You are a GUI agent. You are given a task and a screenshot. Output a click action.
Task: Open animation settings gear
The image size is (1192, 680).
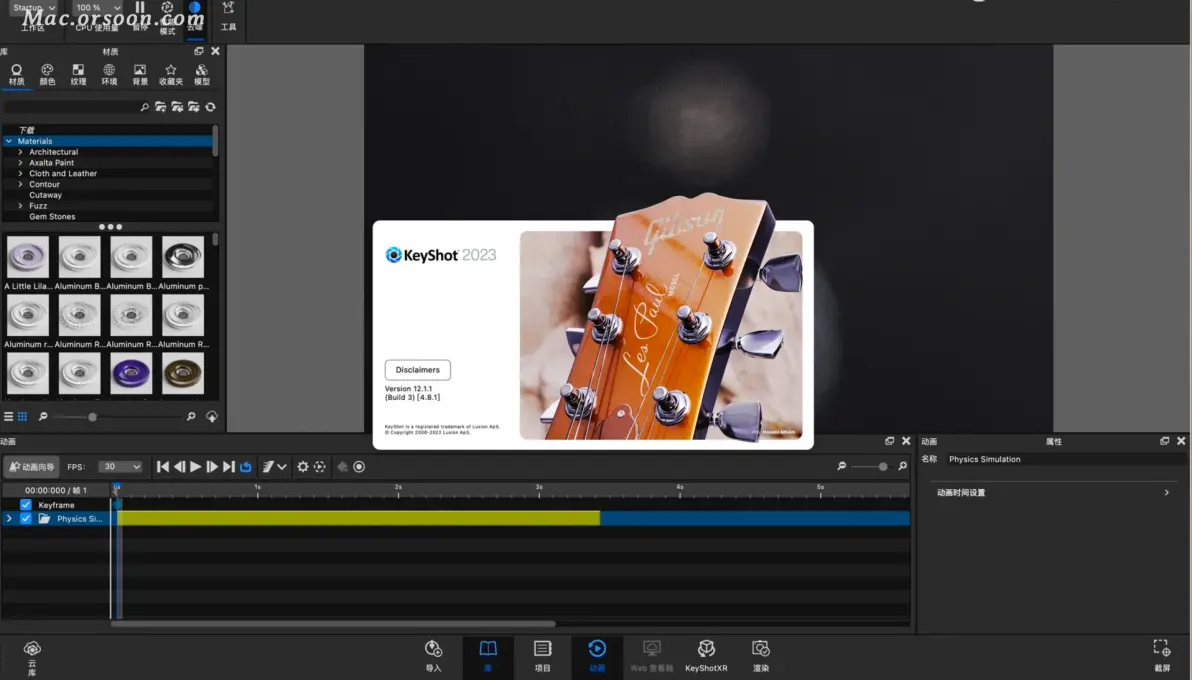(x=303, y=467)
